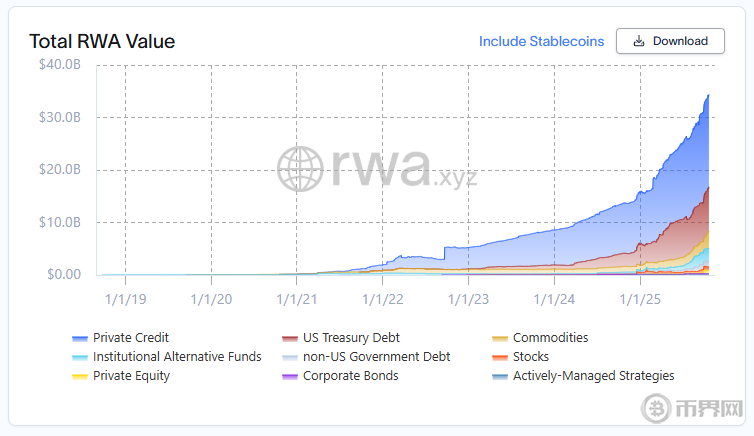754x436 pixels.
Task: Click the Include Stablecoins link
Action: coord(541,41)
